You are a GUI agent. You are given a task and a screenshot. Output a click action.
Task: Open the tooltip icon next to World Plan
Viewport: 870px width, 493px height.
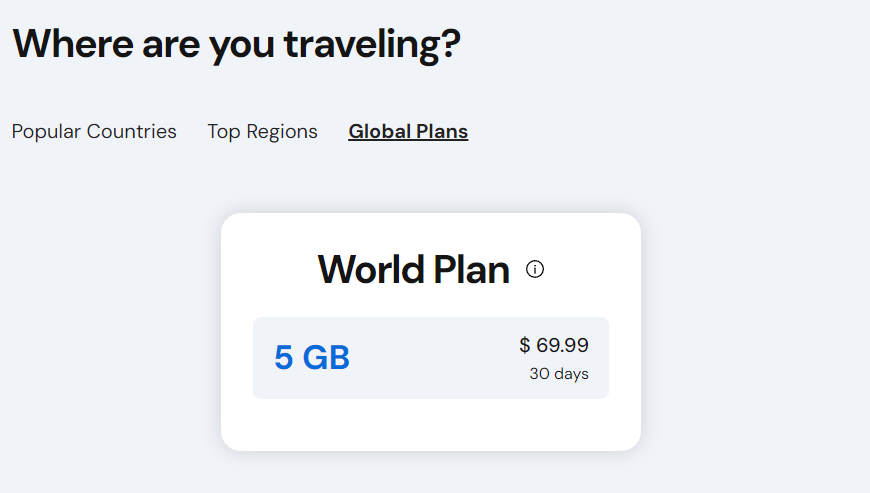(x=535, y=270)
